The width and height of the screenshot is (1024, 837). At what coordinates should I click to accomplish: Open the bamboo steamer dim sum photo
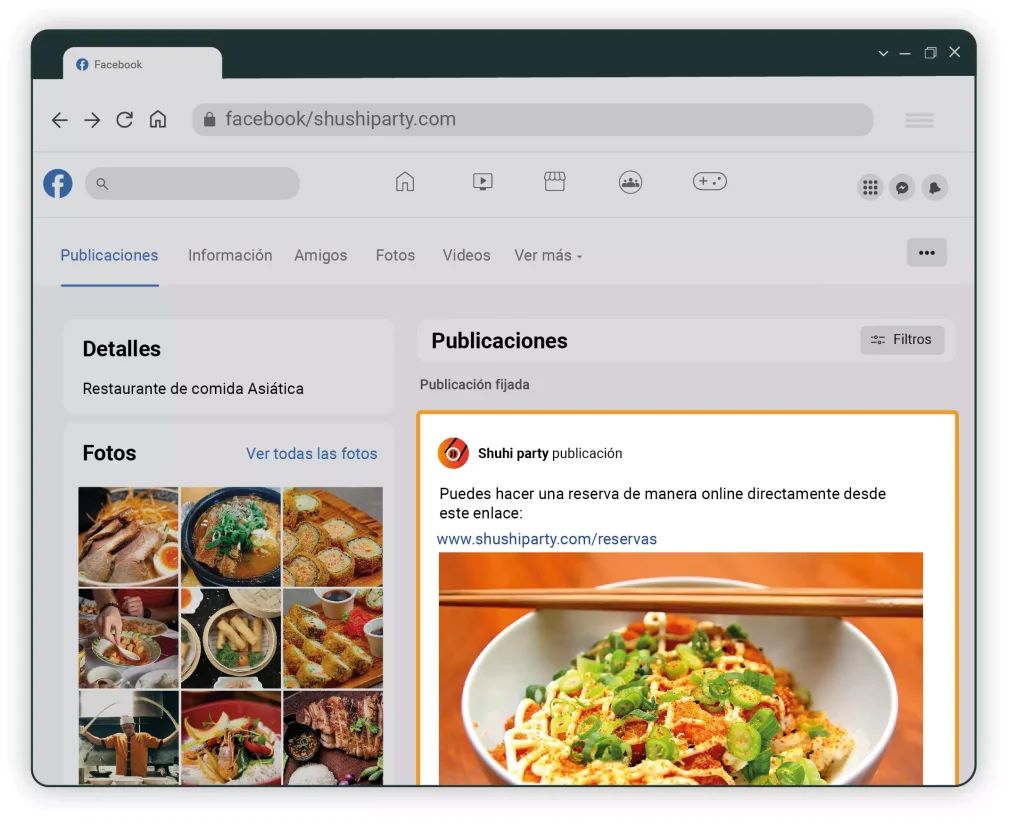tap(231, 639)
